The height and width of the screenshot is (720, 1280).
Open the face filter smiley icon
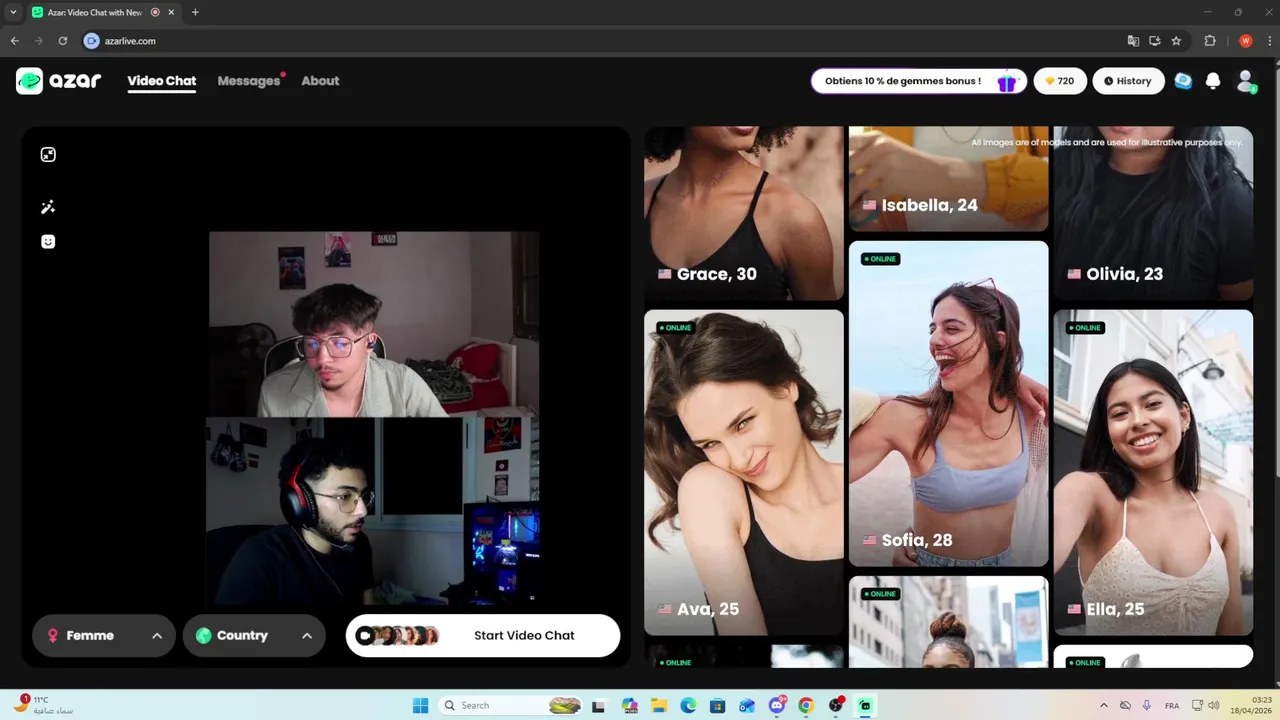(x=48, y=241)
